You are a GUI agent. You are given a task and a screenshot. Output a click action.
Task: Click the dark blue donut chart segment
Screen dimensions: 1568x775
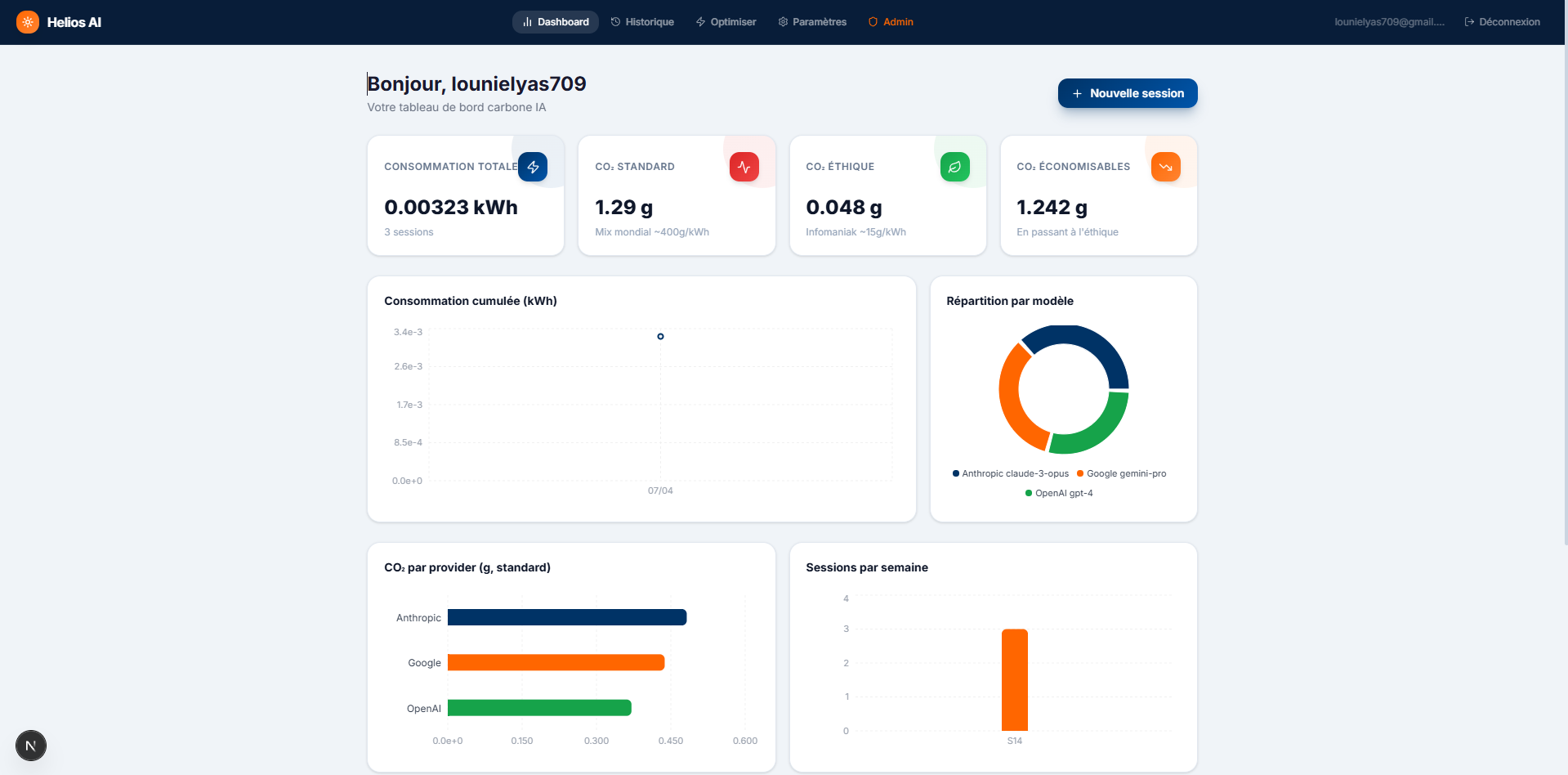[1095, 342]
